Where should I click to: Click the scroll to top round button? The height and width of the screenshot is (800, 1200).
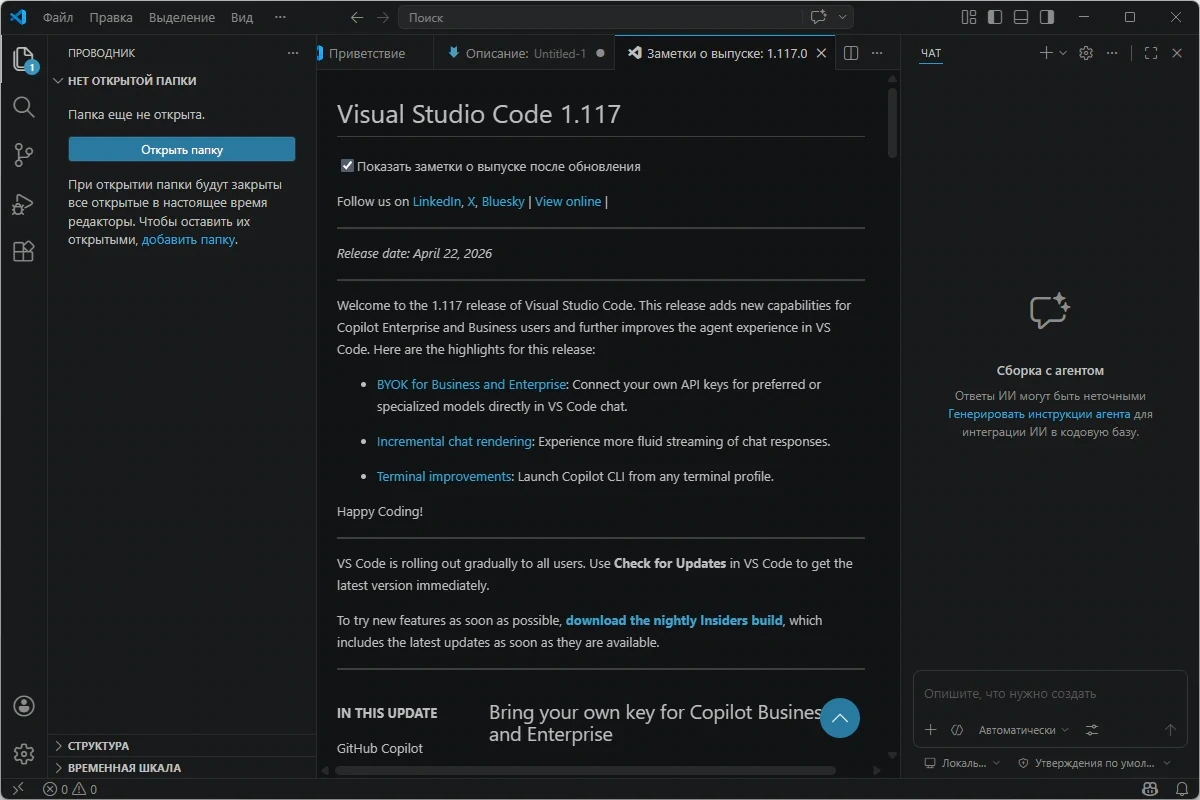[x=840, y=718]
